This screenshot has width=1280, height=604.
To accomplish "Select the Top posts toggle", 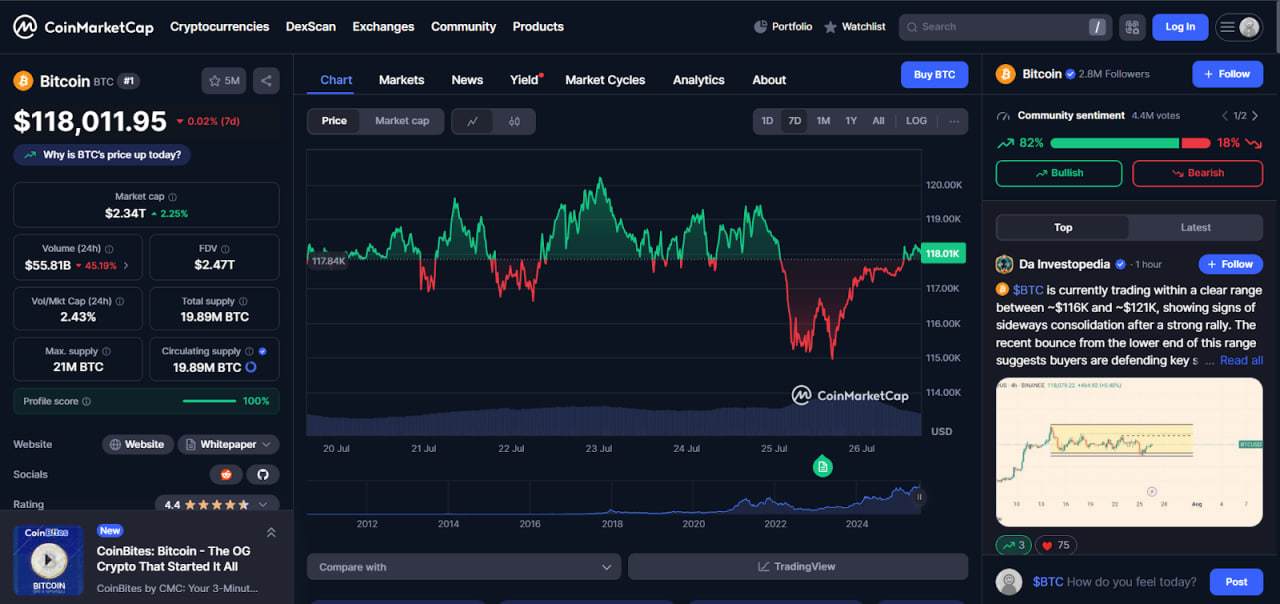I will 1063,227.
